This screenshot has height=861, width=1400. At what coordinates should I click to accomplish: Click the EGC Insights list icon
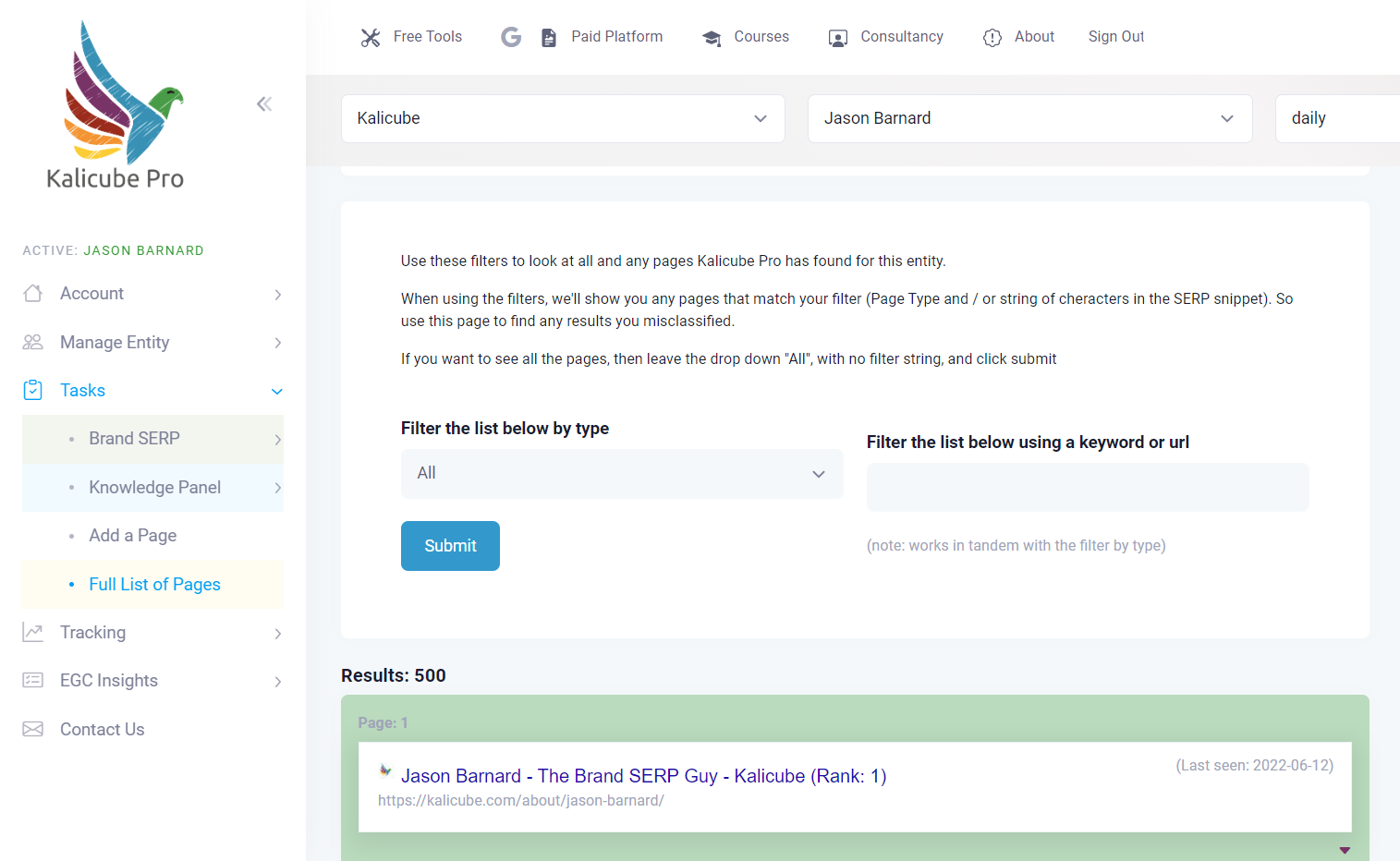pos(33,681)
